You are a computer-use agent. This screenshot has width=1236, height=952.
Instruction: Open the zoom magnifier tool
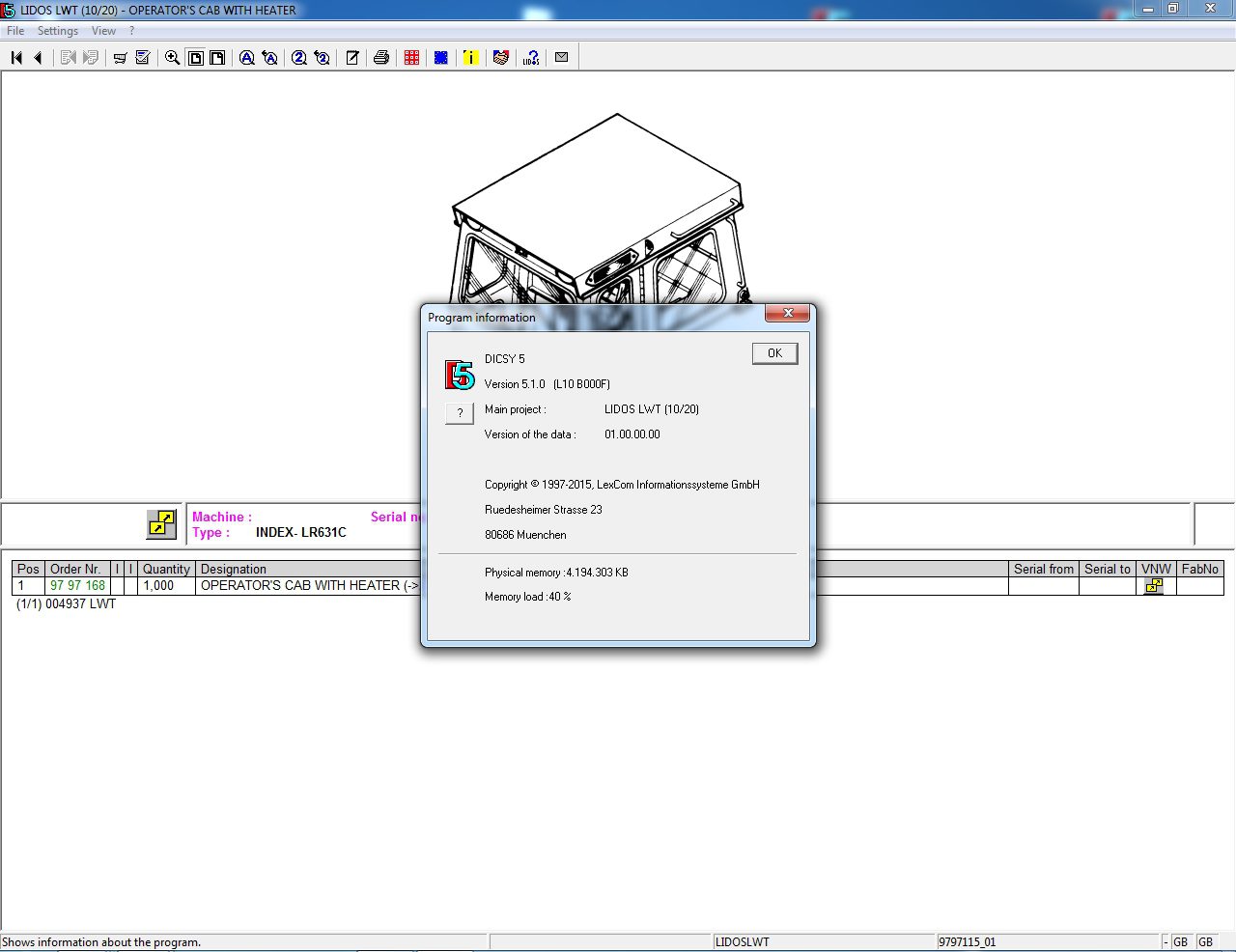pyautogui.click(x=172, y=57)
